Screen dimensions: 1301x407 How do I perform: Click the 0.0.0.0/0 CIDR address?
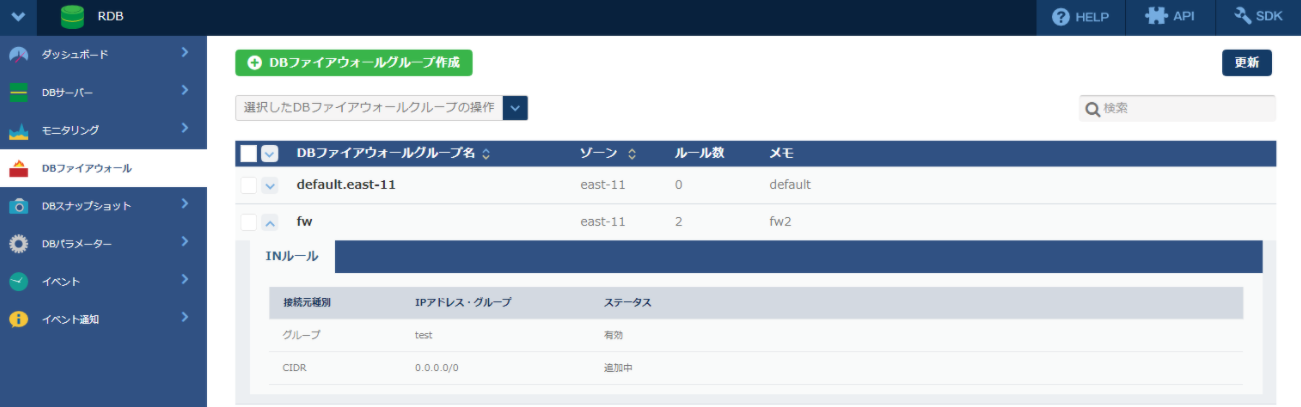pos(437,368)
